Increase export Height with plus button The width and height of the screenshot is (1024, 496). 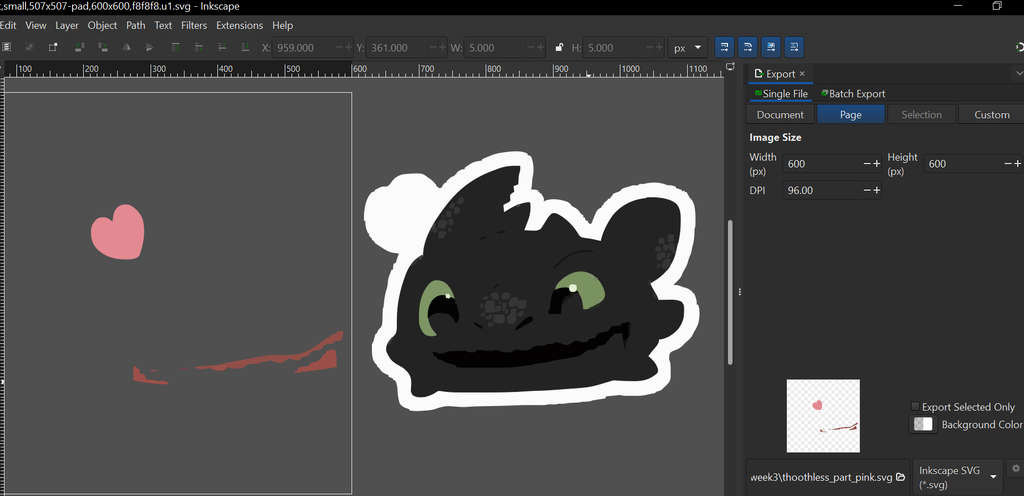click(1017, 164)
